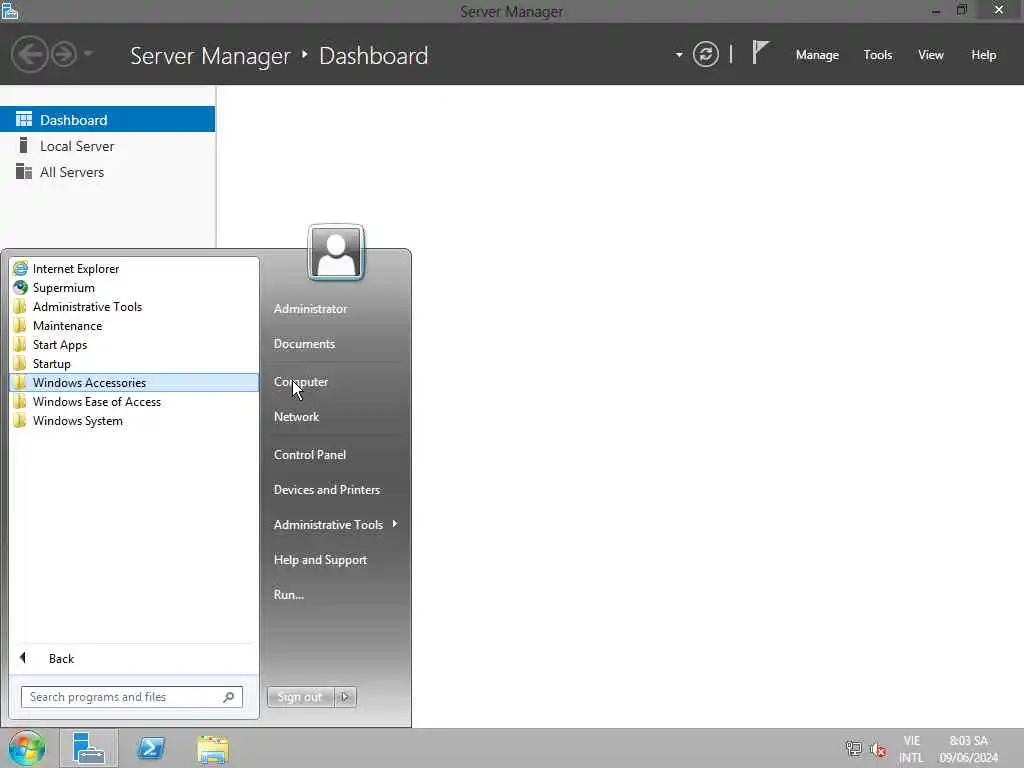Expand the arrow next to Sign out

click(345, 697)
